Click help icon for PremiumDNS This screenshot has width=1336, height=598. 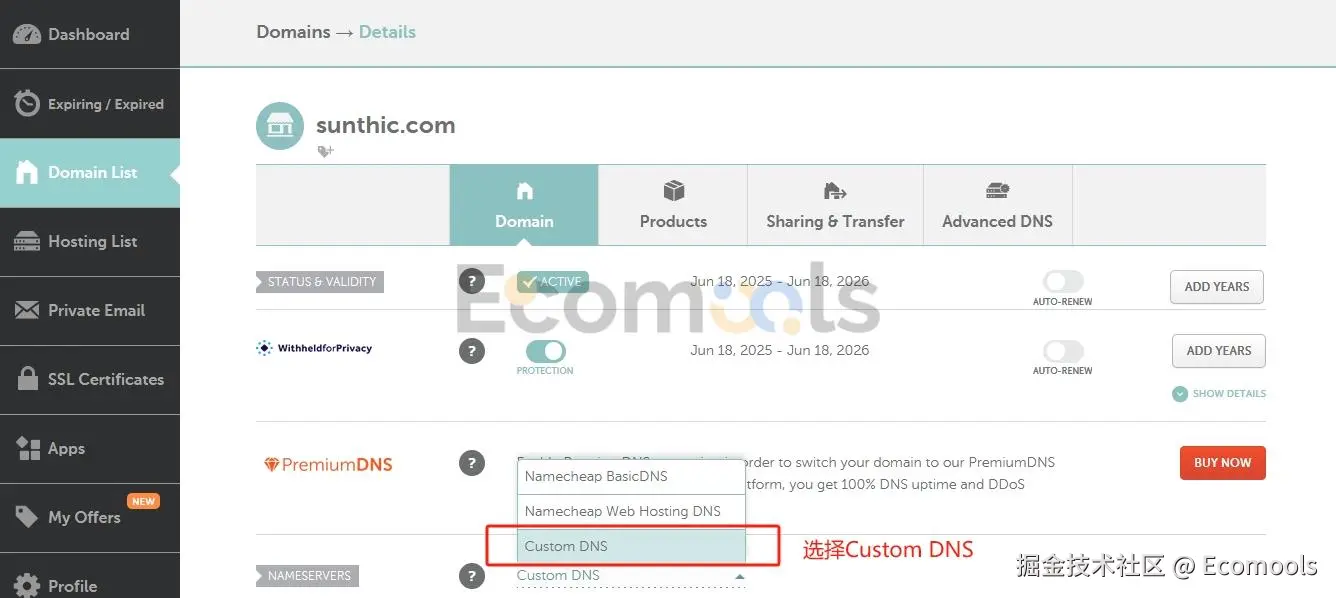(471, 463)
